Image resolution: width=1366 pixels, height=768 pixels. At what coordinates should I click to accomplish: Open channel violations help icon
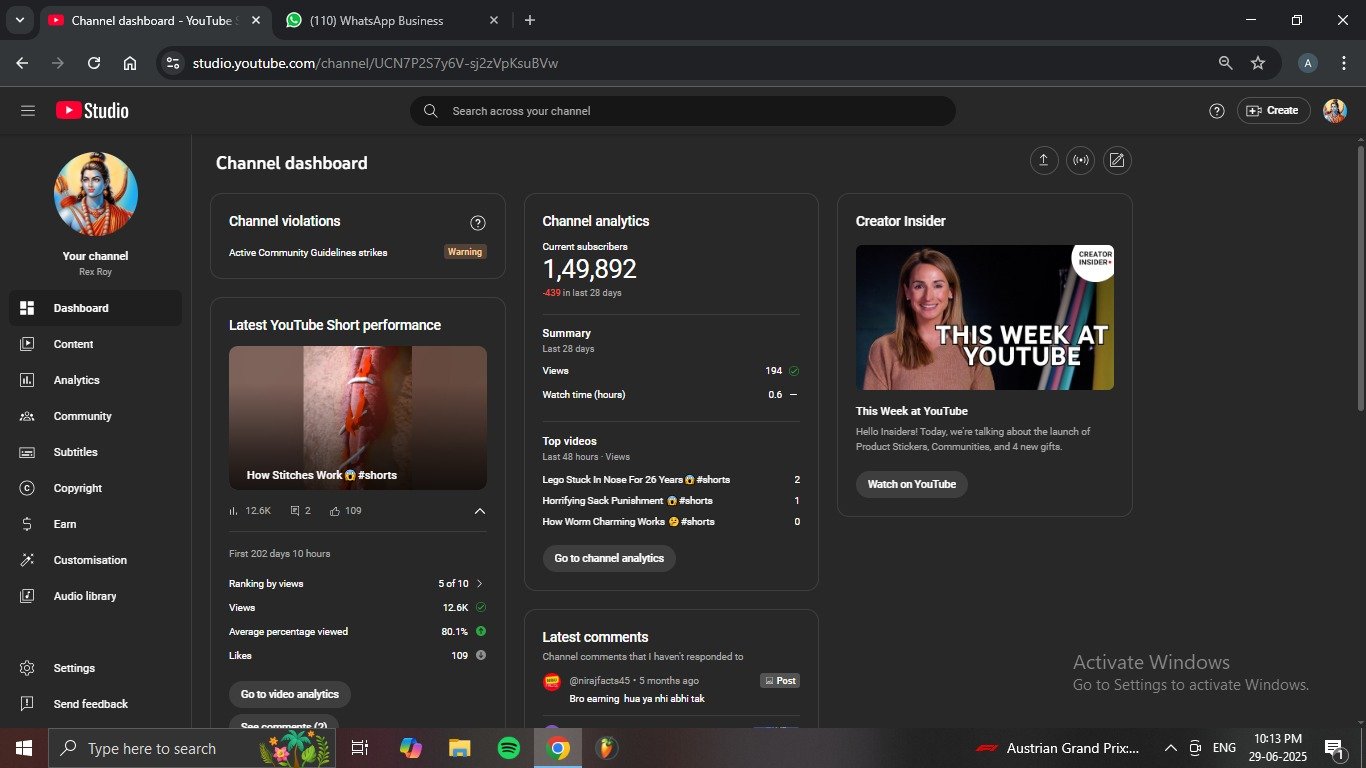click(478, 223)
